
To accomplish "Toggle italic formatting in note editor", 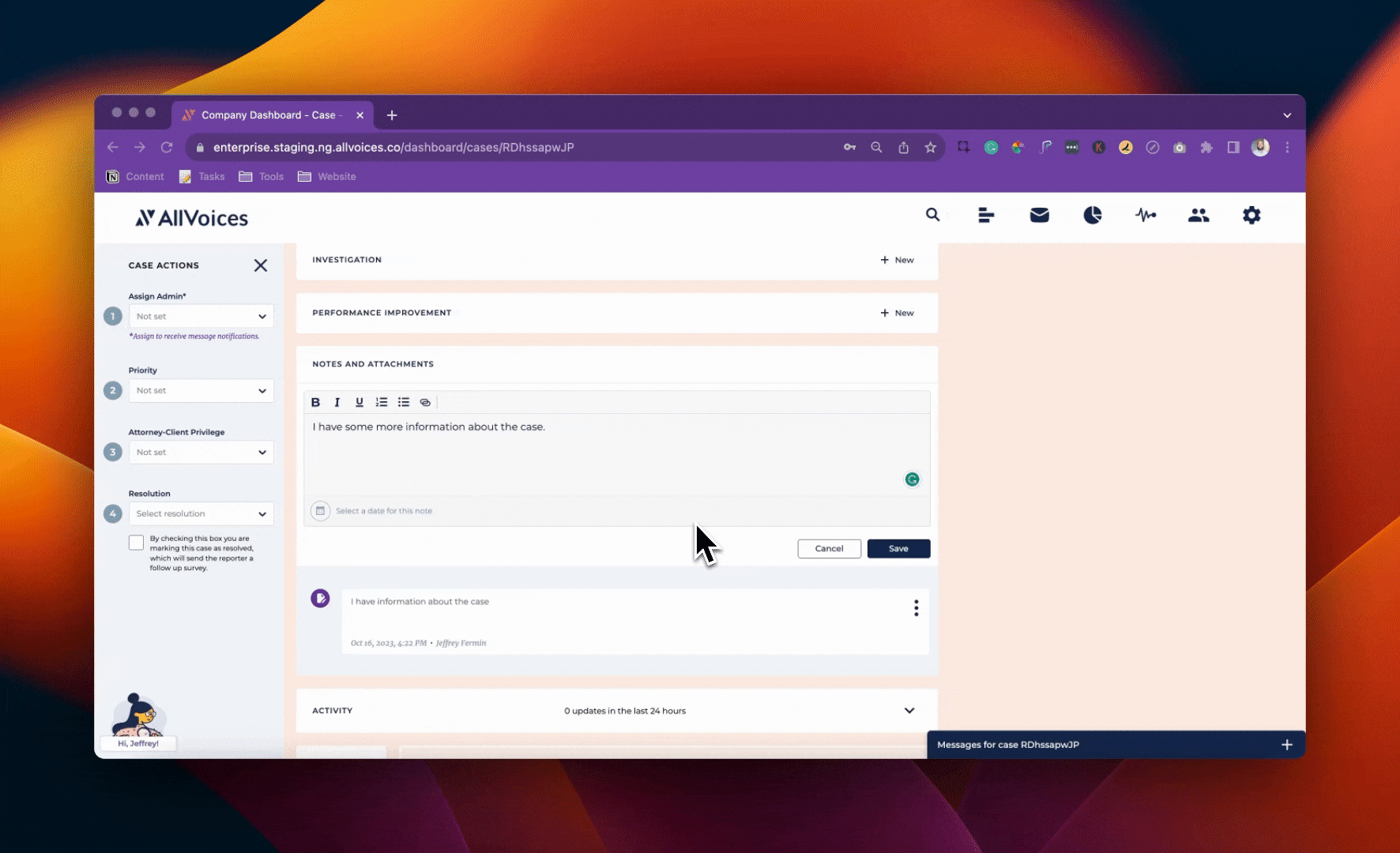I will 337,402.
